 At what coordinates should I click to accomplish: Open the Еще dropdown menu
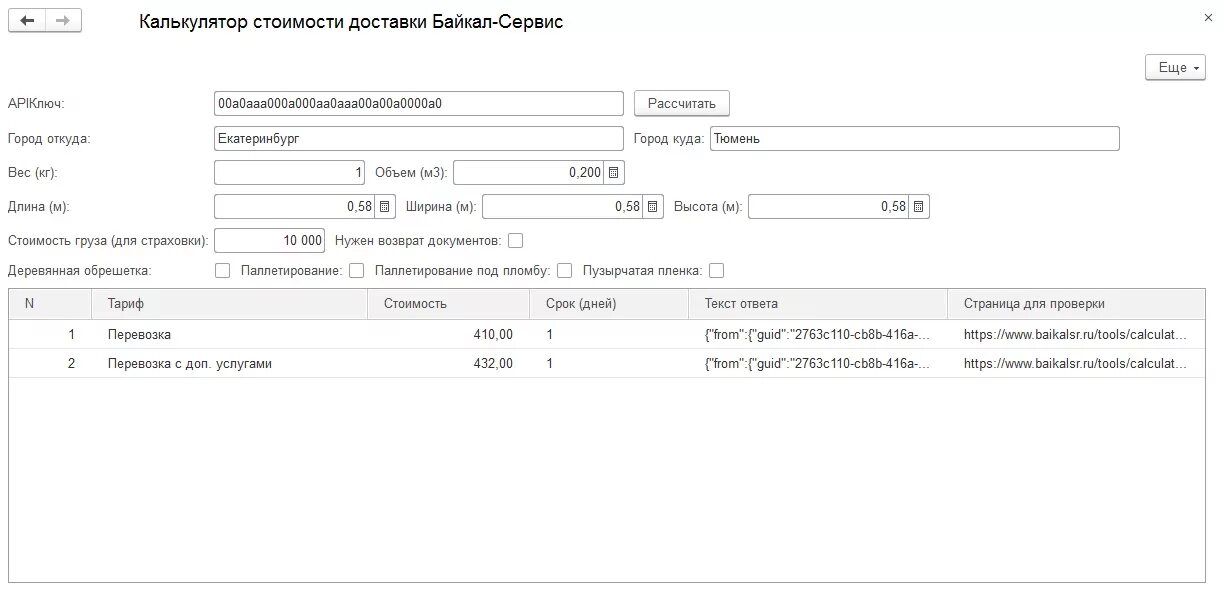(x=1175, y=67)
